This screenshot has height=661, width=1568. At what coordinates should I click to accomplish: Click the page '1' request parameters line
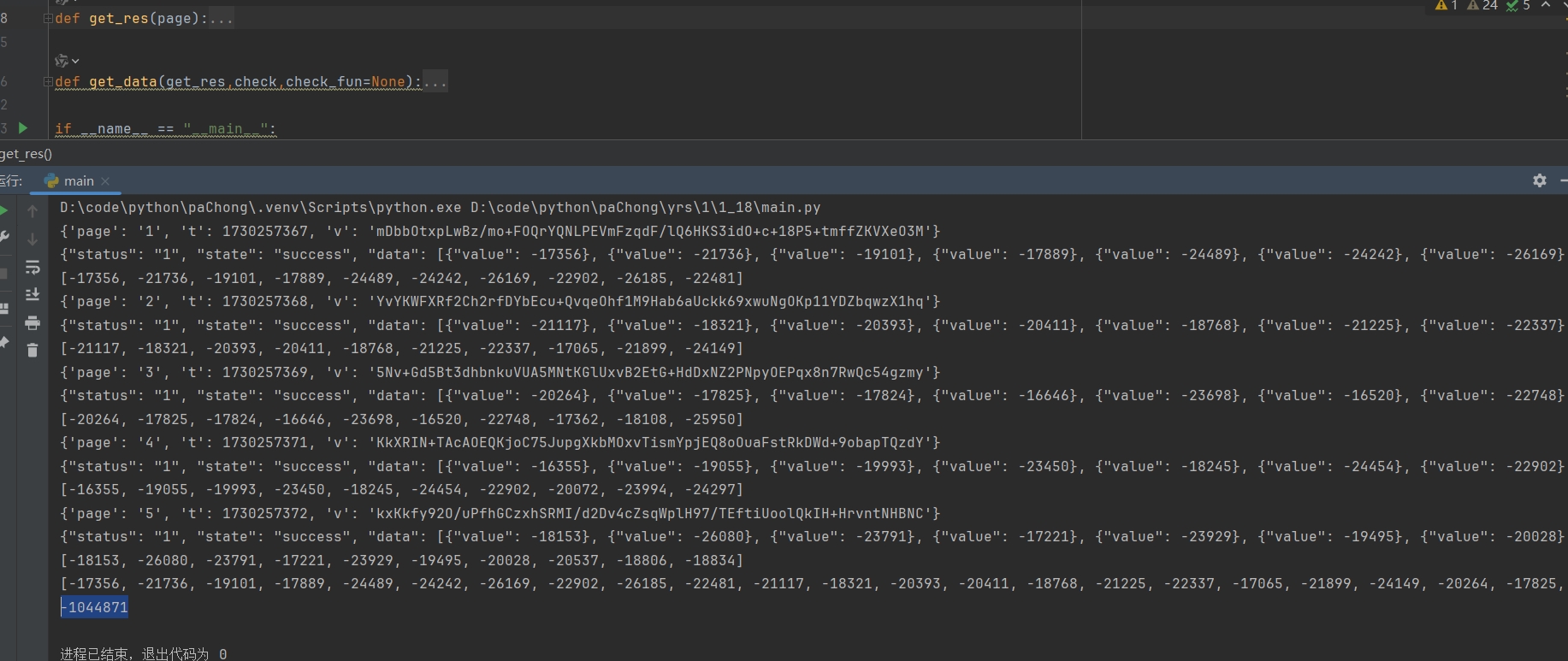[x=500, y=231]
